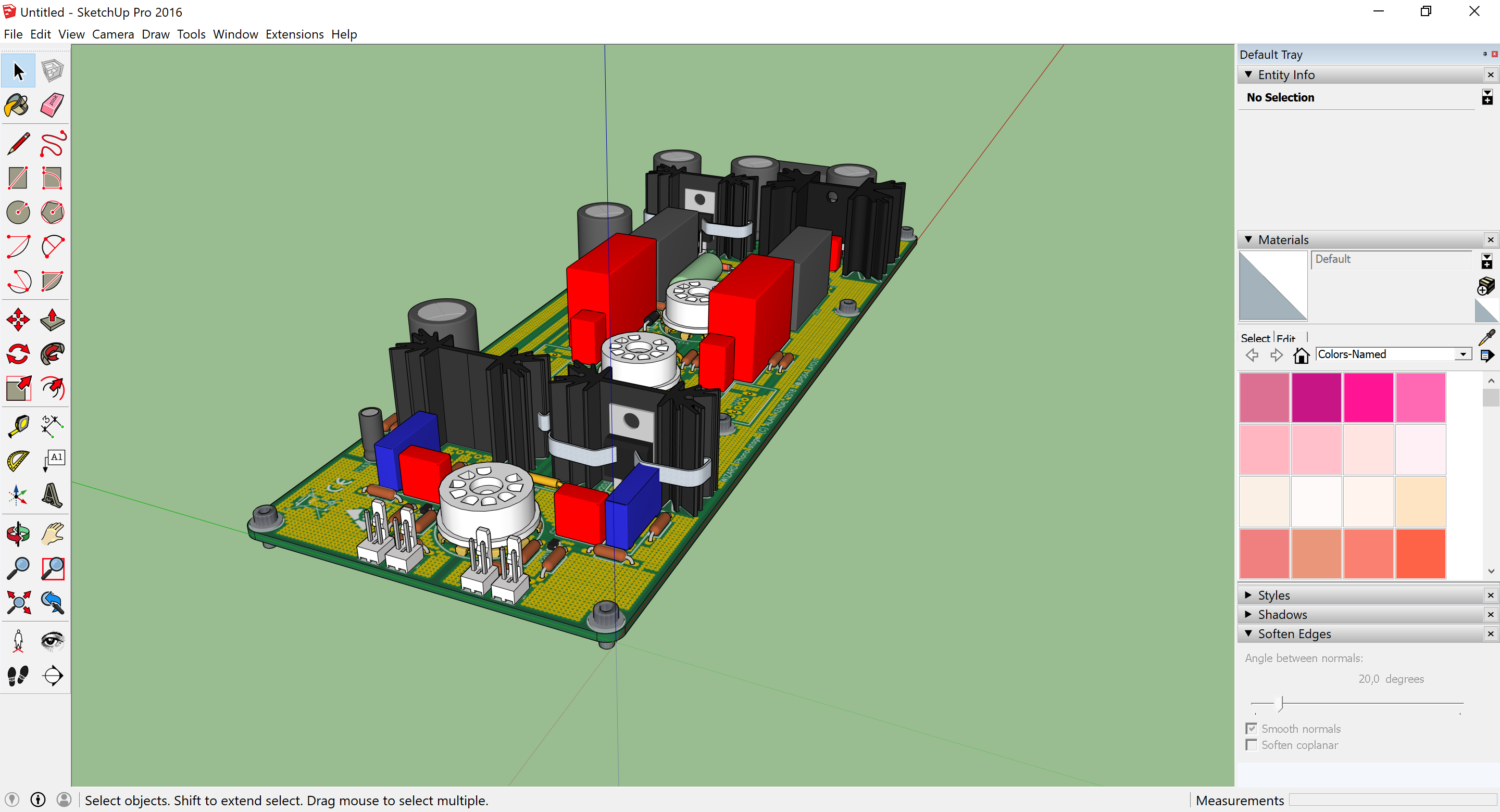Expand the Shadows panel
This screenshot has width=1500, height=812.
click(1248, 614)
